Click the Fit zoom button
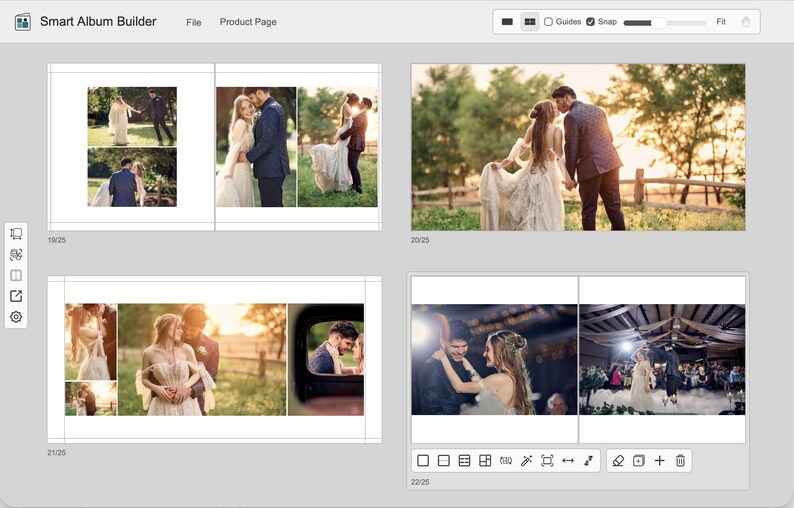This screenshot has height=508, width=794. [x=721, y=22]
